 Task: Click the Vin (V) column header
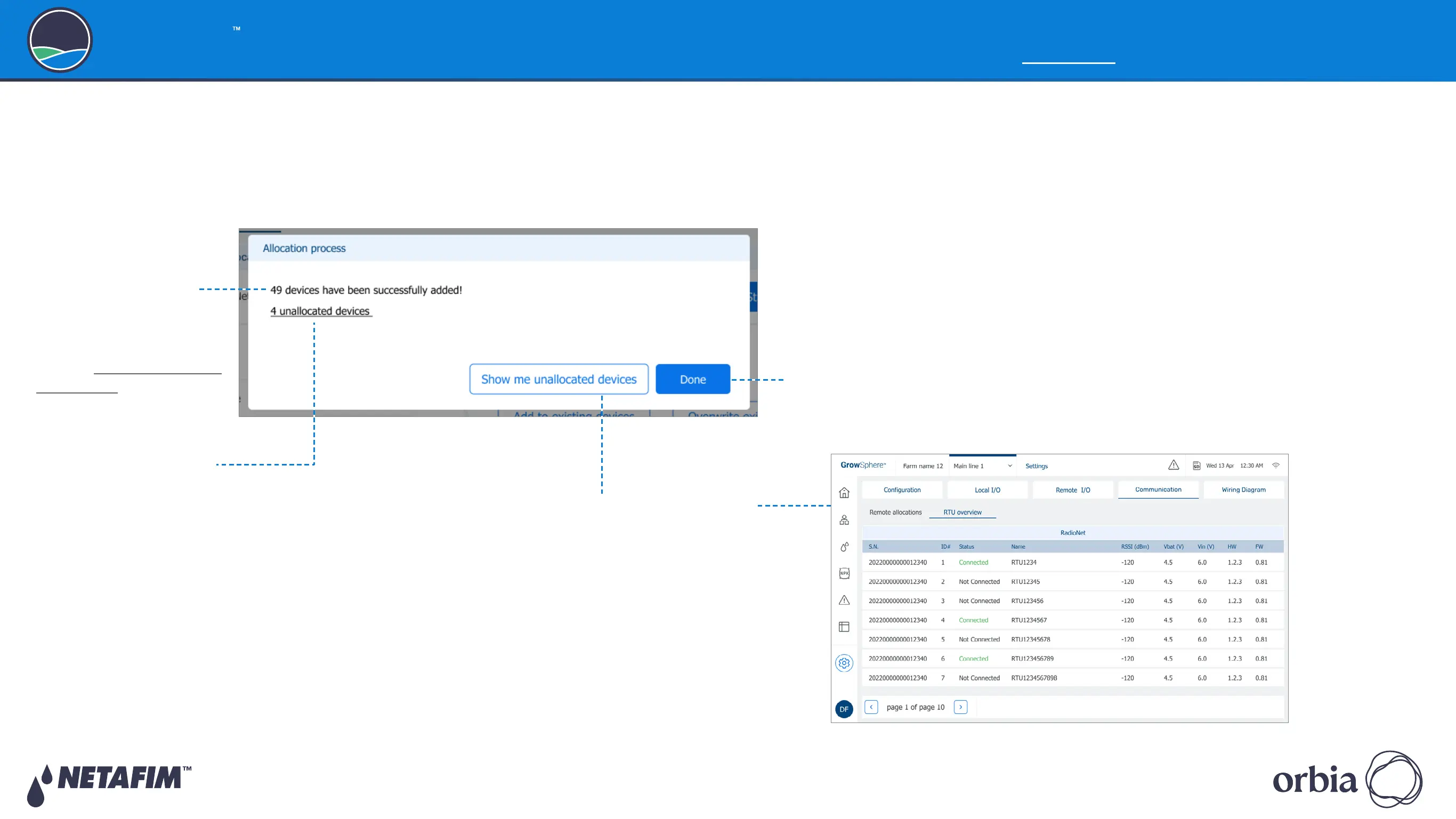click(1205, 547)
